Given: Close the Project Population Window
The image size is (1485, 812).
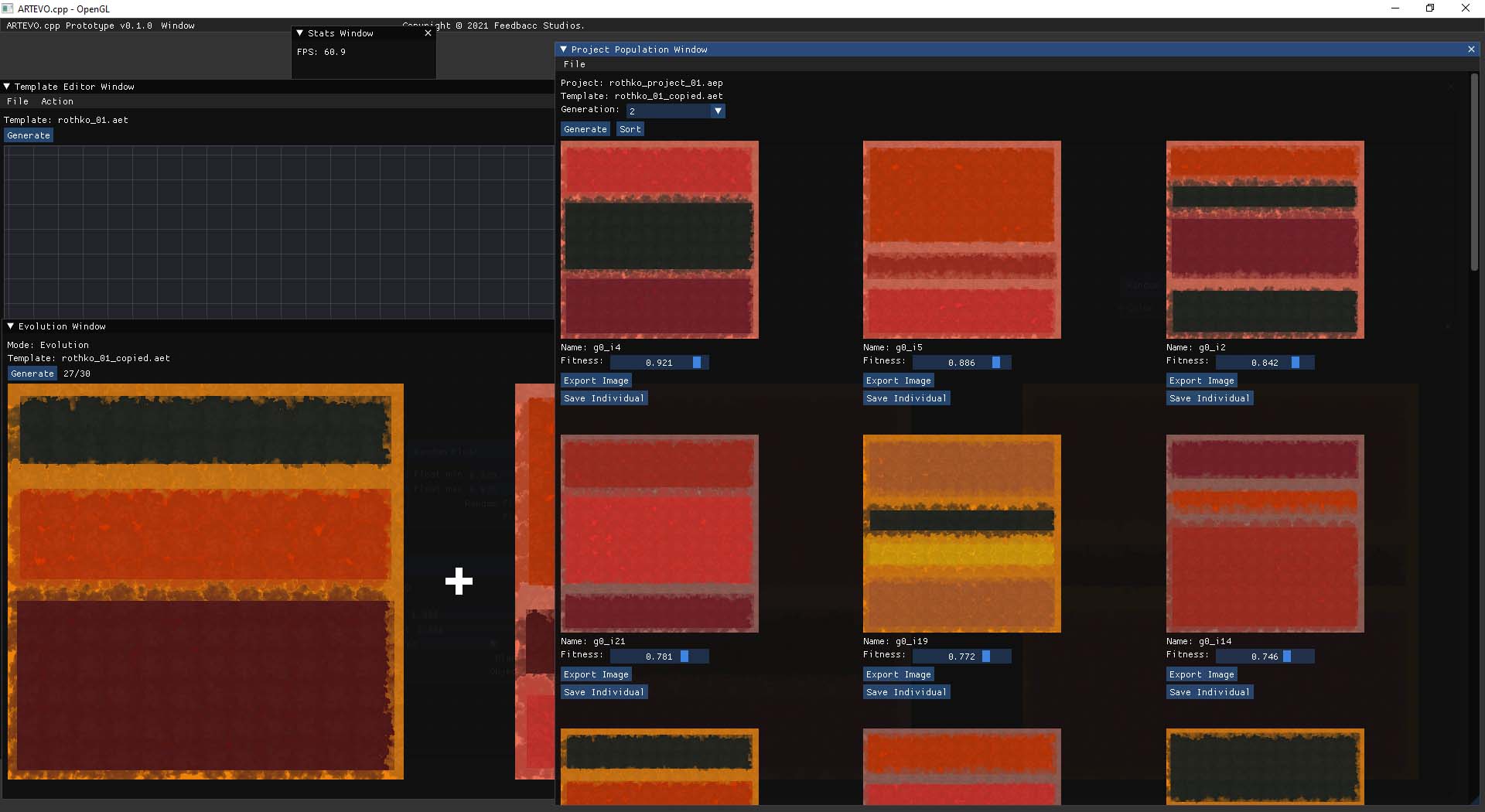Looking at the screenshot, I should click(x=1471, y=49).
